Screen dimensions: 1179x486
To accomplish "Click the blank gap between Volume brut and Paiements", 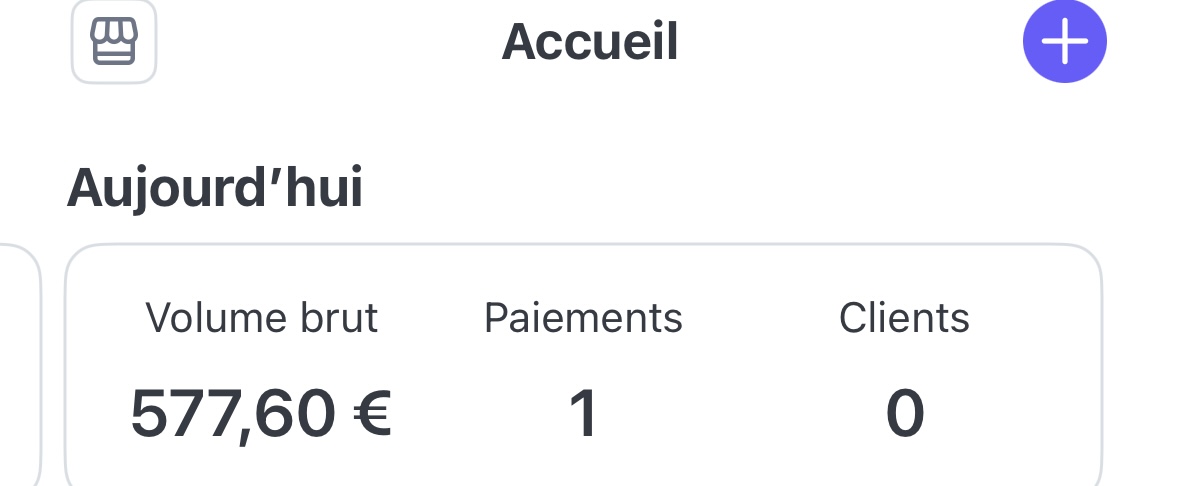I will 430,365.
